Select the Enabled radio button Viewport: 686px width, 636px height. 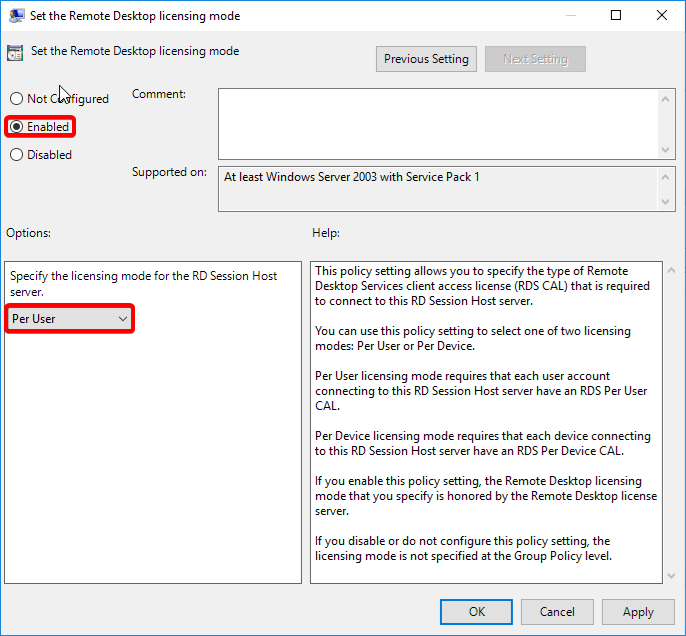tap(16, 127)
